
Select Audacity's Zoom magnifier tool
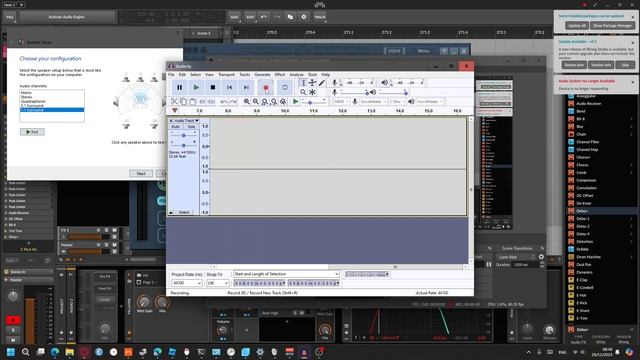302,92
